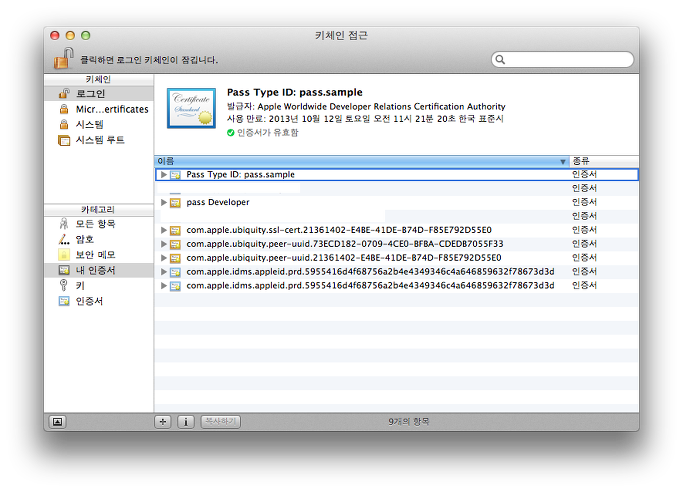Viewport: 683px width, 492px height.
Task: Select the Pass Type ID: pass.sample row
Action: coord(397,175)
